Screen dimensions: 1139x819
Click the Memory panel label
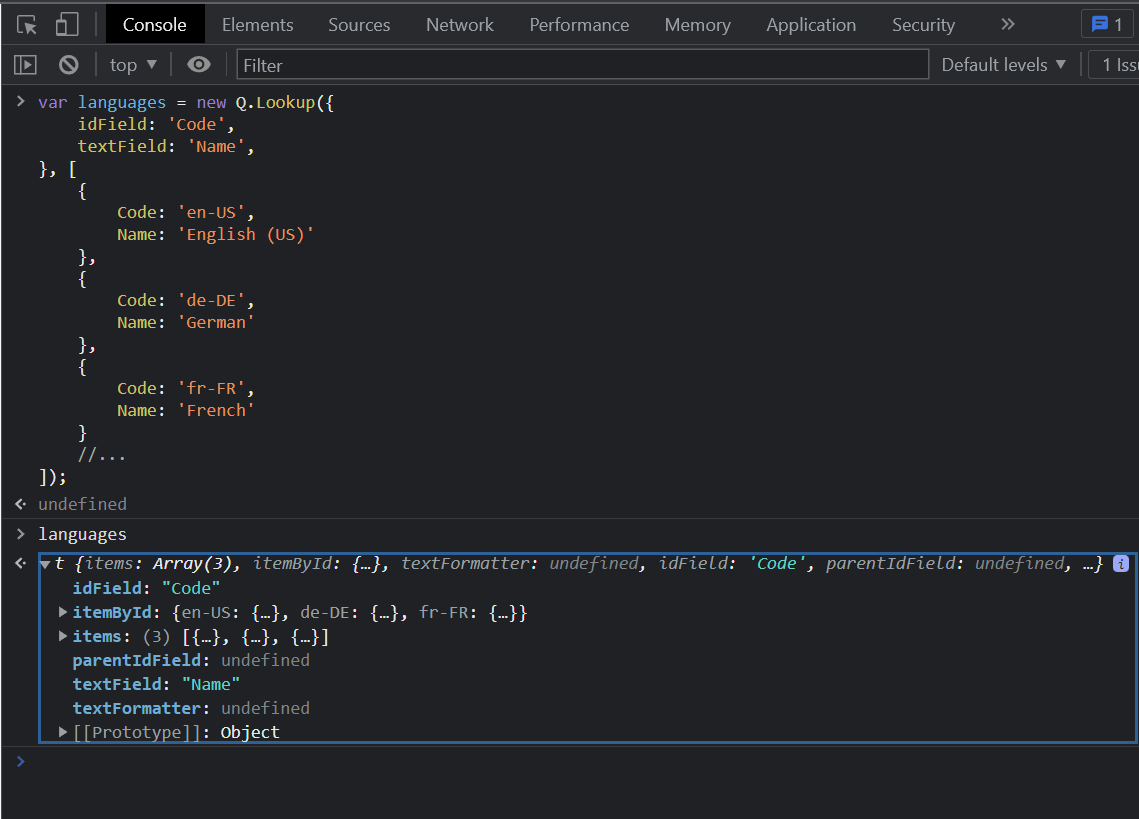coord(697,24)
